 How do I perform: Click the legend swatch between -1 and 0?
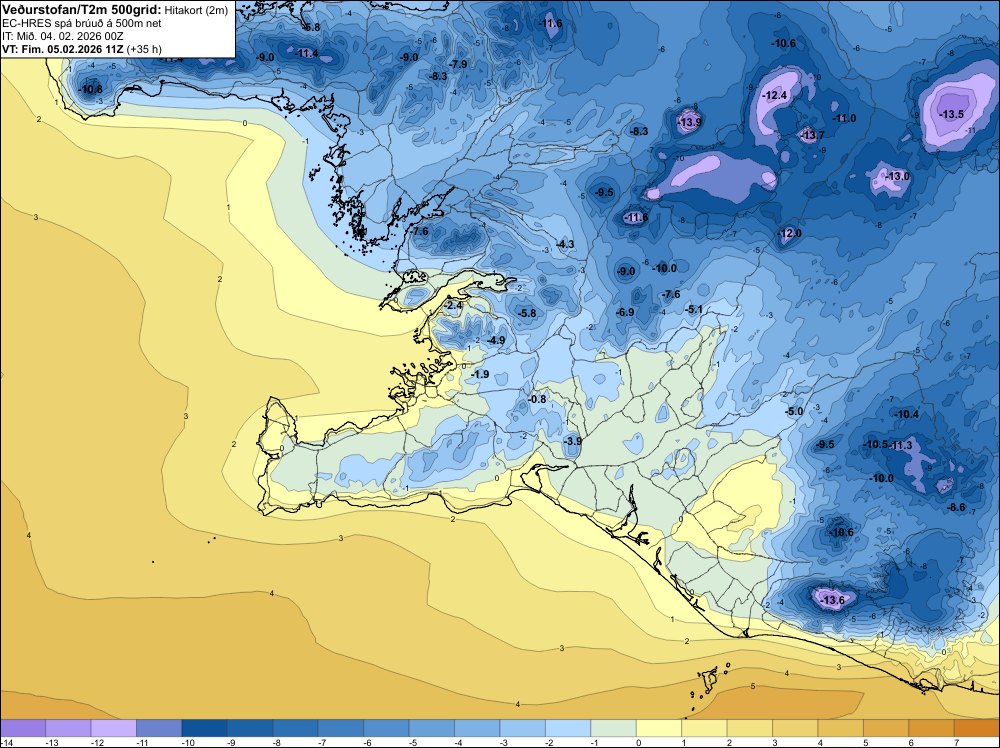[x=614, y=728]
